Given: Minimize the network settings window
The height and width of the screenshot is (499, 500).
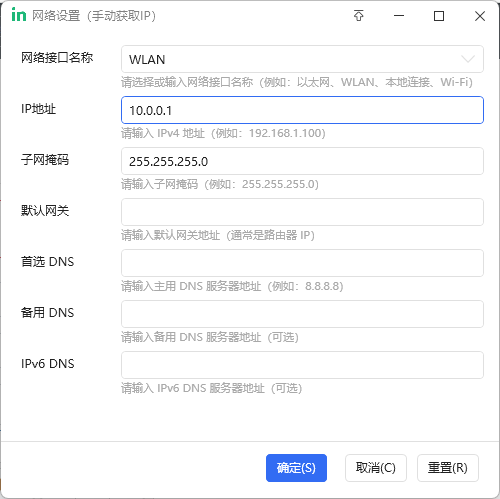Looking at the screenshot, I should tap(399, 16).
